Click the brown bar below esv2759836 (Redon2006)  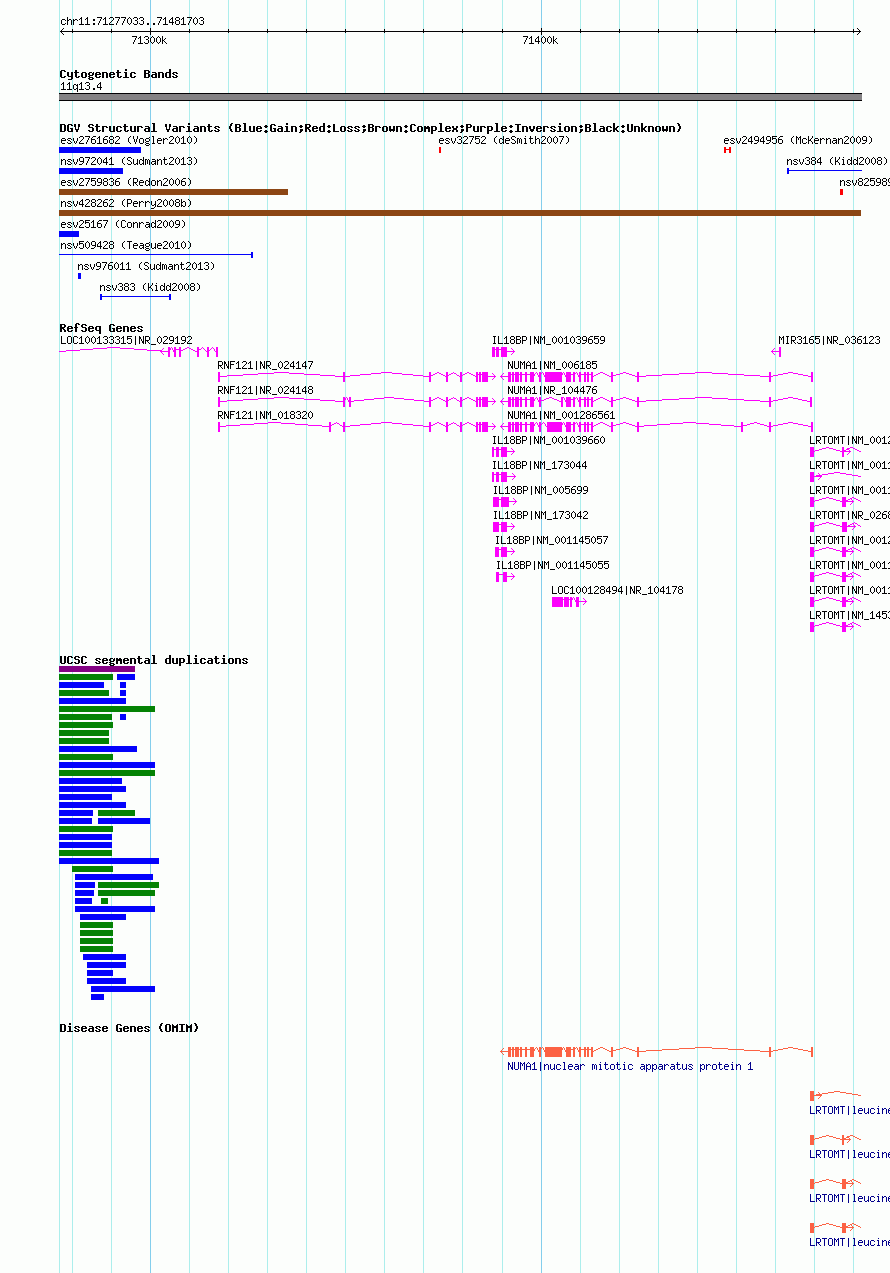click(x=173, y=192)
